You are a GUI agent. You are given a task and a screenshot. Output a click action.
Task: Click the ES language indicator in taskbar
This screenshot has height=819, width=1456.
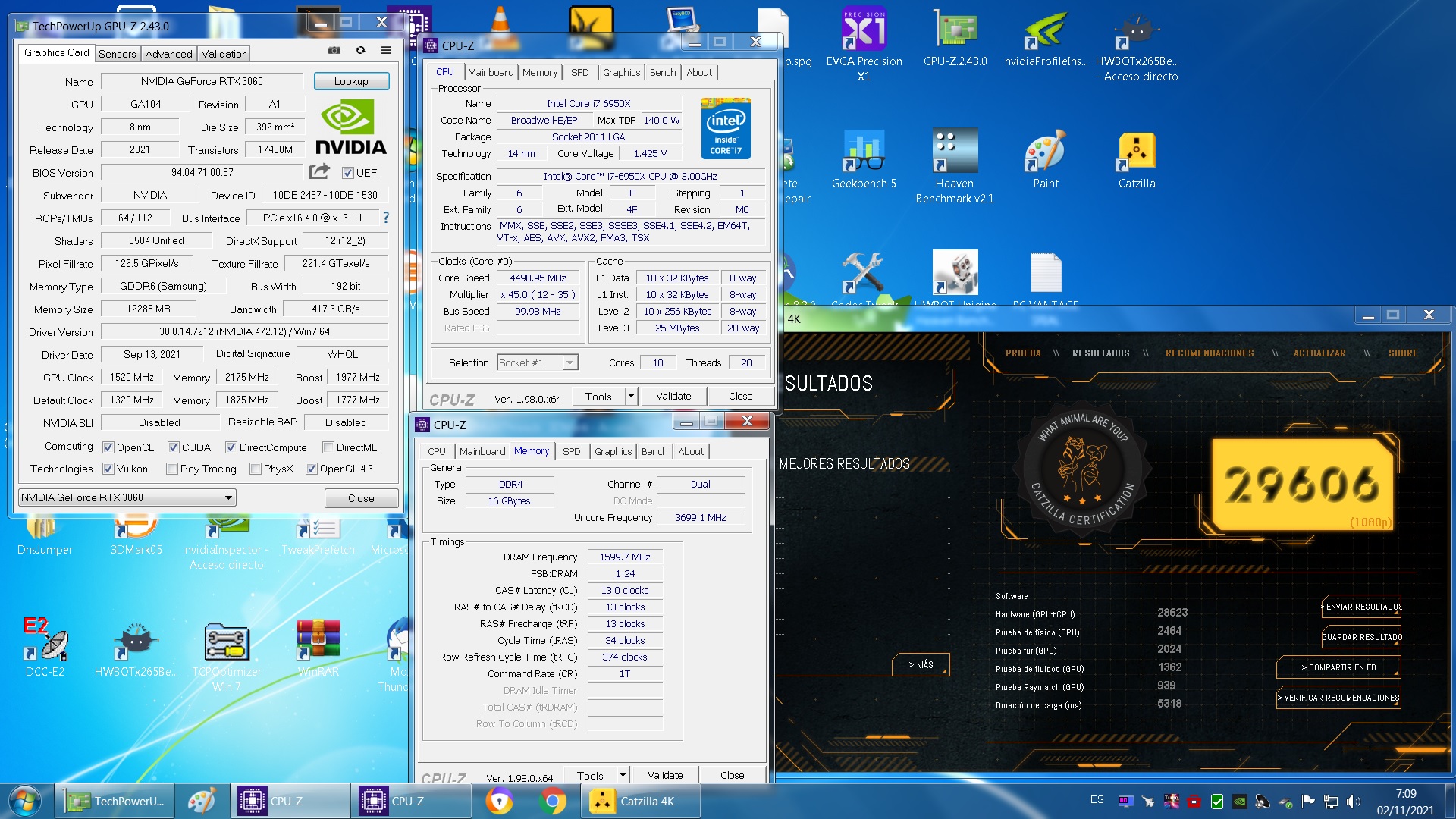coord(1097,800)
